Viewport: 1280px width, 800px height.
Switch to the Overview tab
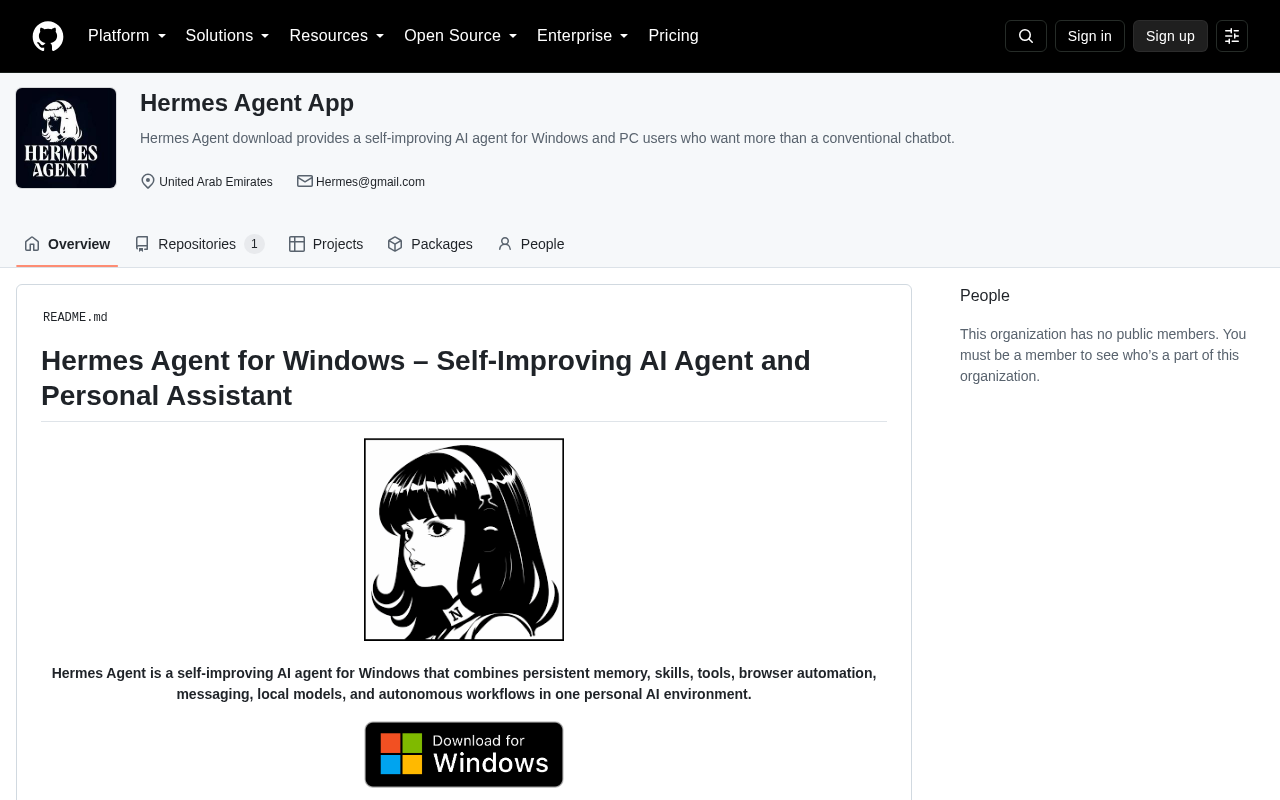tap(67, 244)
